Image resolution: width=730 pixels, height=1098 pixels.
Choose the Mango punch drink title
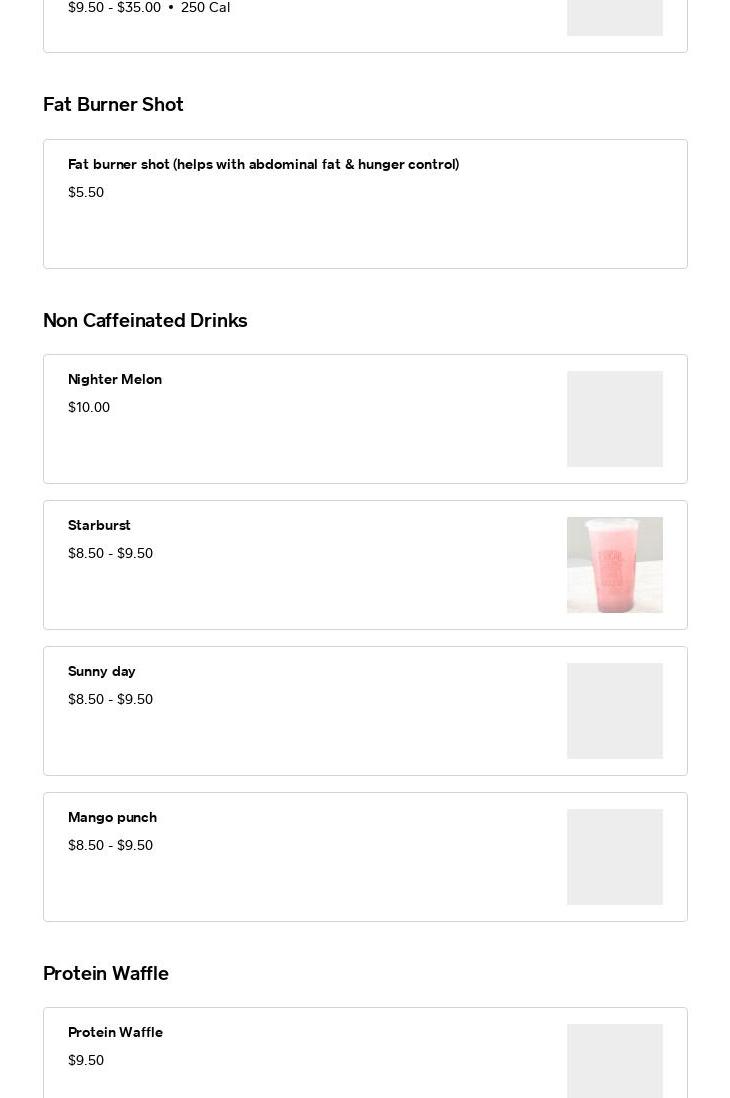tap(112, 817)
